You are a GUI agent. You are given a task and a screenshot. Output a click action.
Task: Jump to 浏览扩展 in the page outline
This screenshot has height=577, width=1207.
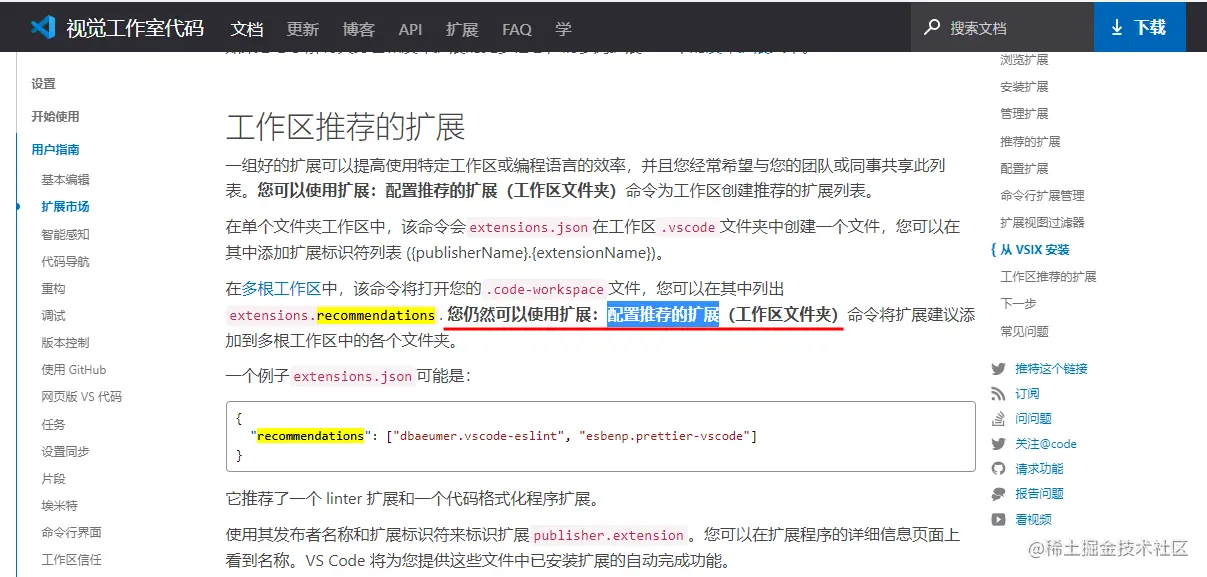click(x=1024, y=60)
